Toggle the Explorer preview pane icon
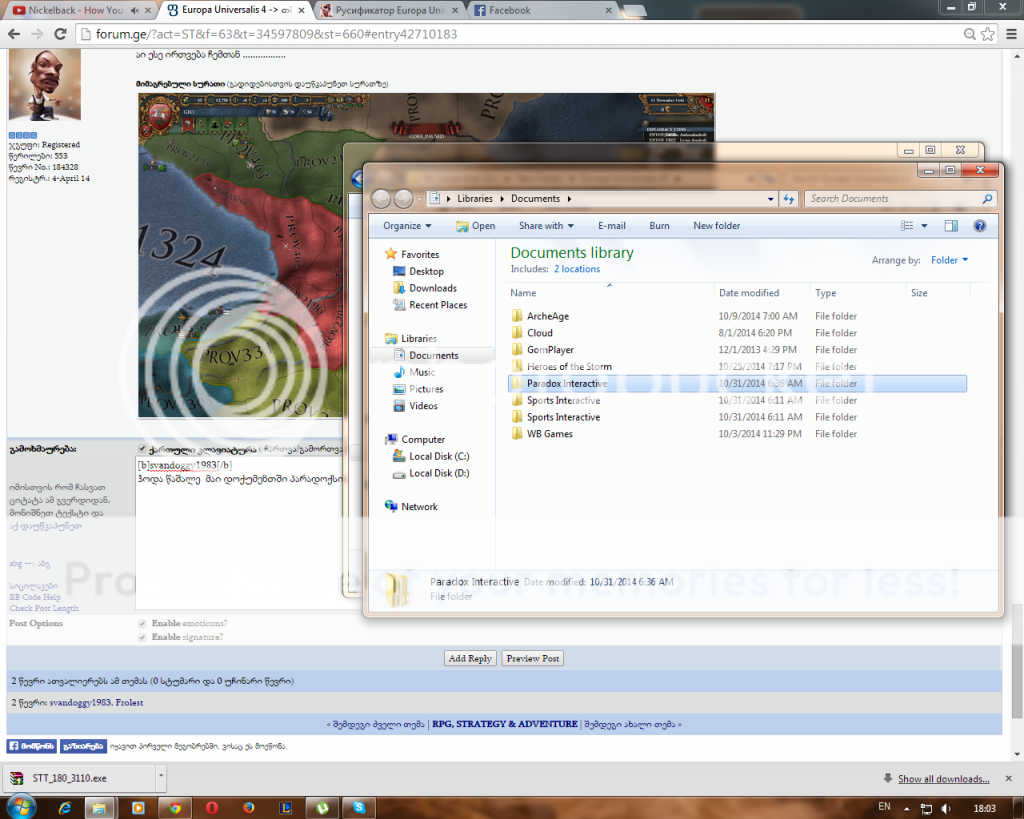The height and width of the screenshot is (819, 1024). 951,226
